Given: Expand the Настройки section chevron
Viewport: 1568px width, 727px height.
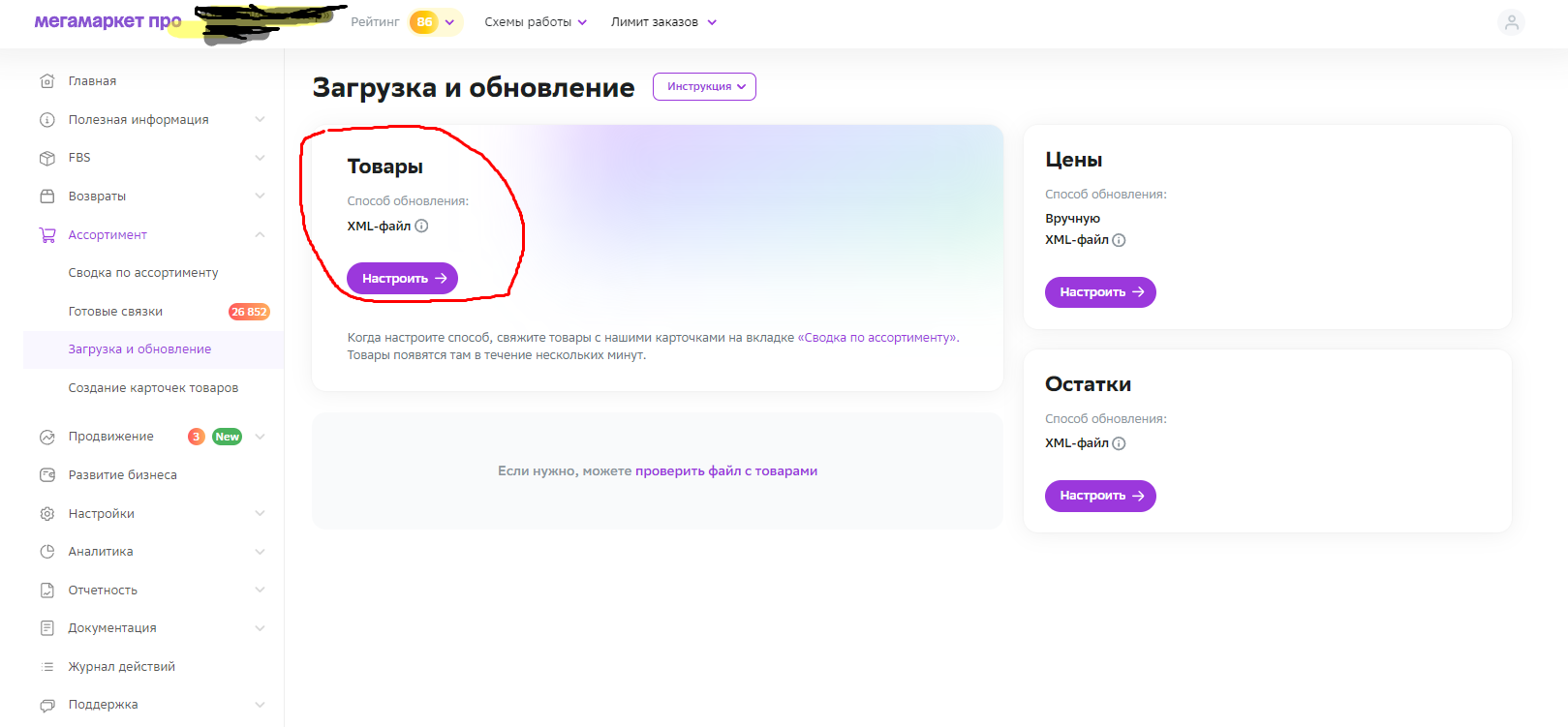Looking at the screenshot, I should (x=260, y=513).
